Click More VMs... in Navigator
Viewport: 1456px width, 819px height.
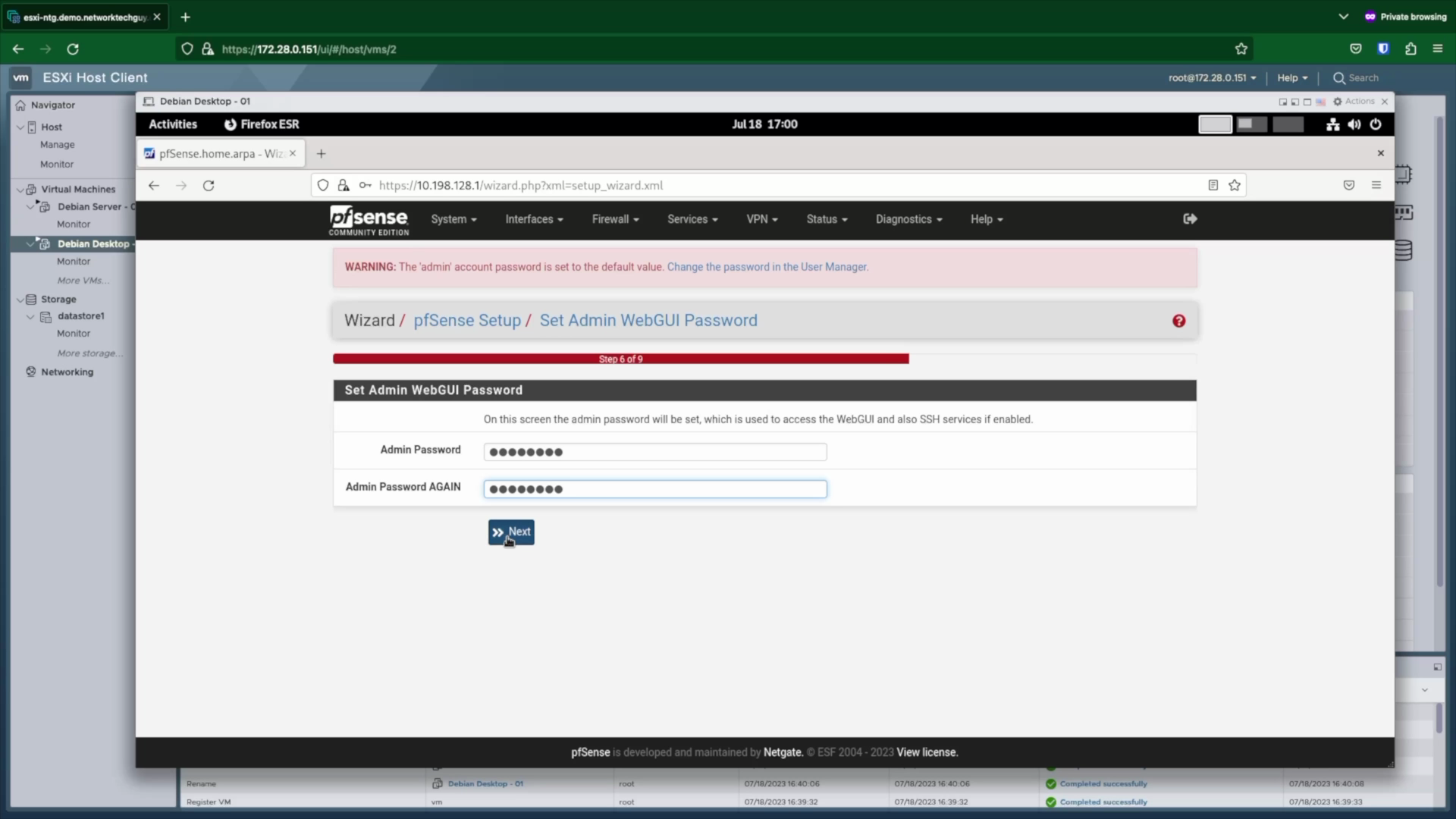tap(83, 281)
